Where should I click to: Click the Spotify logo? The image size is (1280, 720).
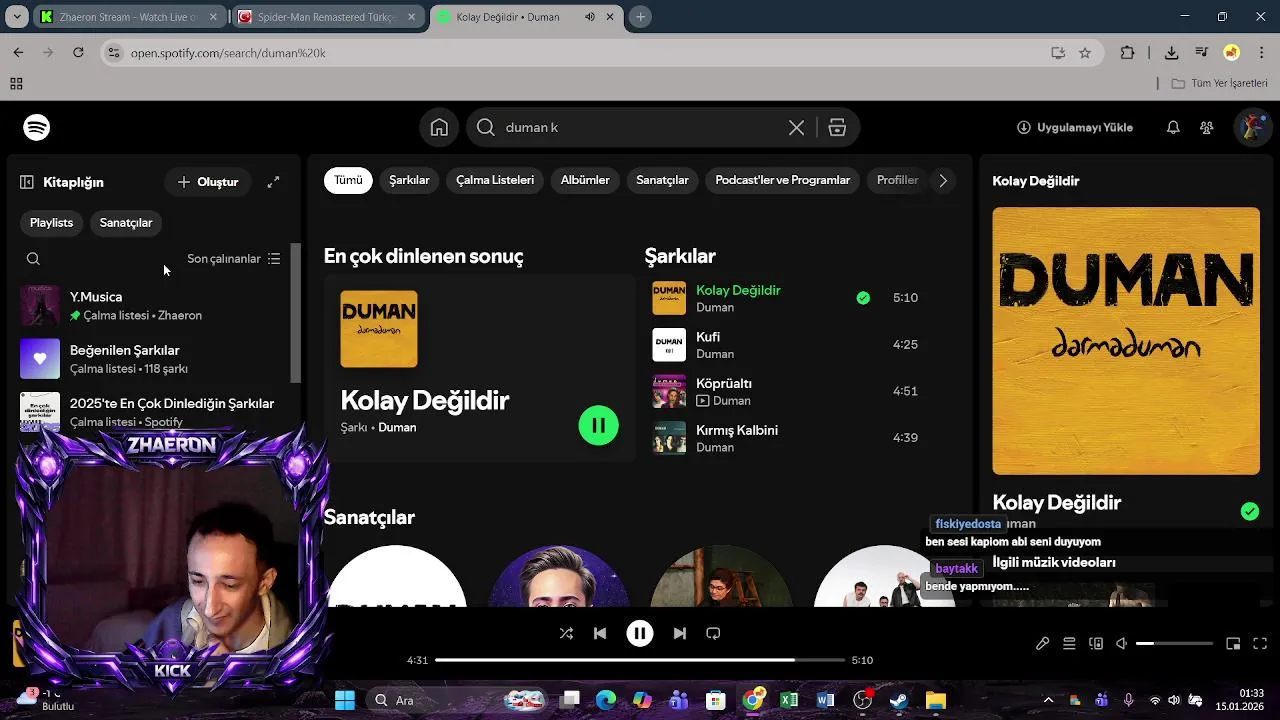point(37,127)
